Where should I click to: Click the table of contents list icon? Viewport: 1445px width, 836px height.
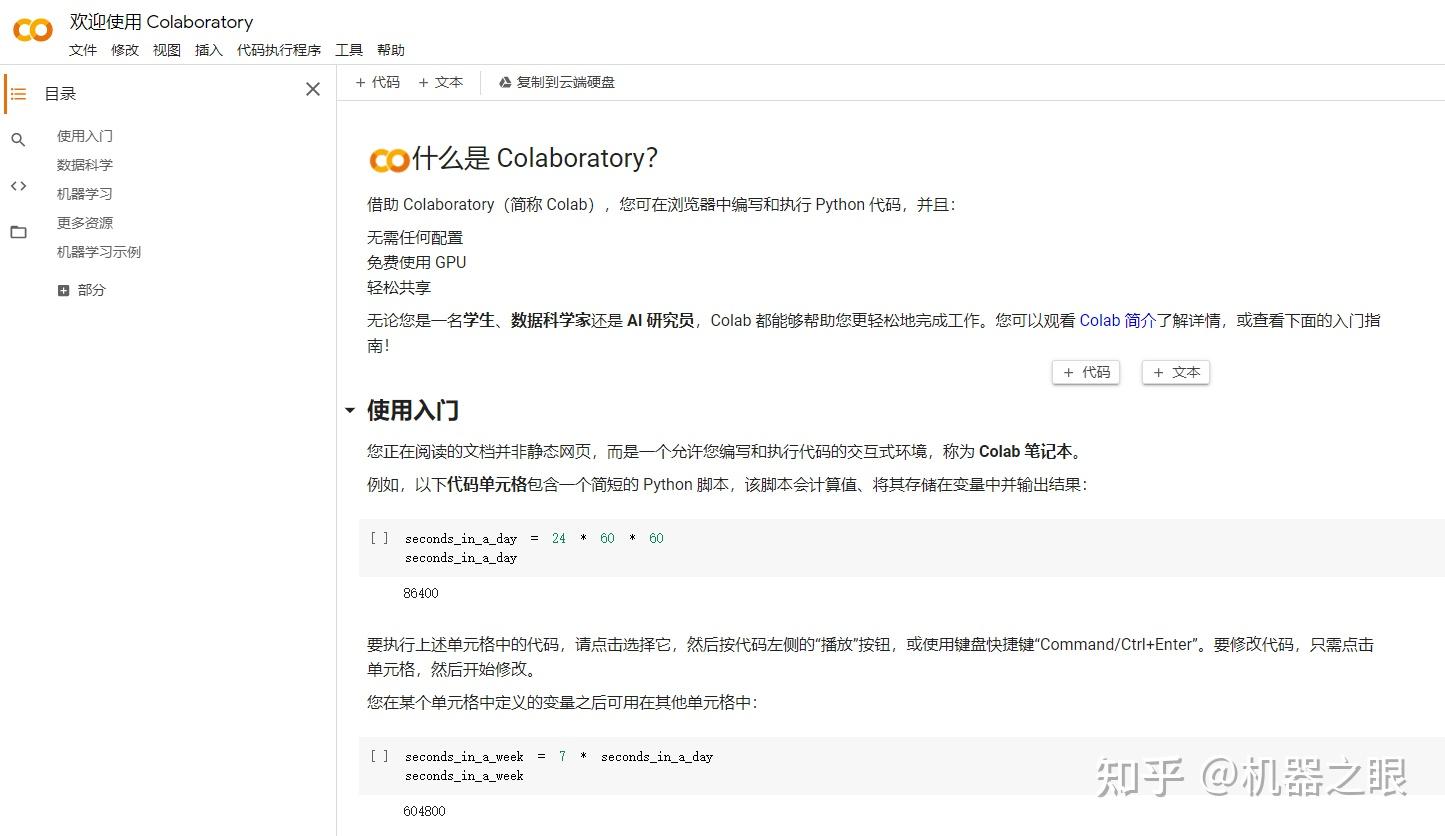tap(18, 93)
